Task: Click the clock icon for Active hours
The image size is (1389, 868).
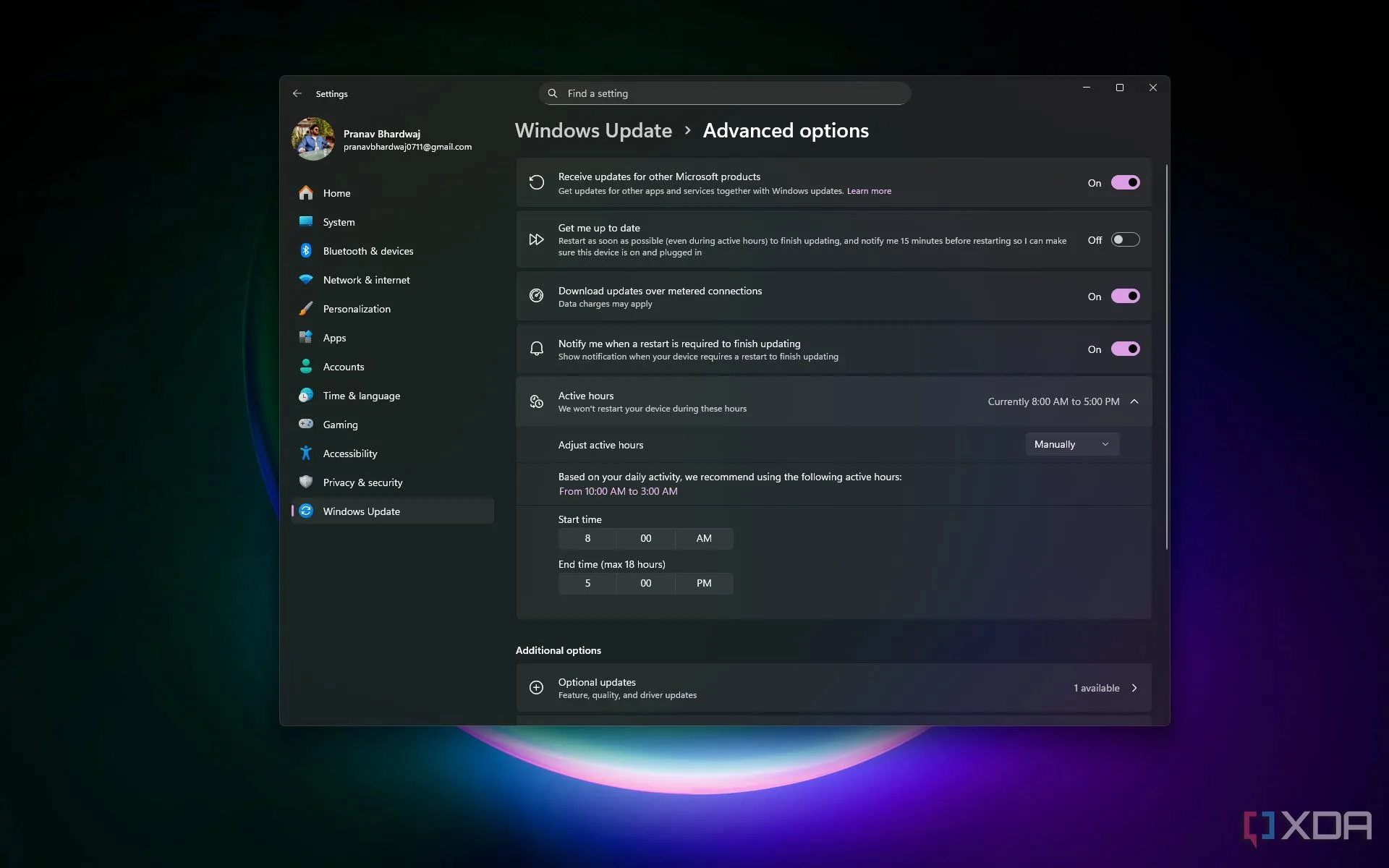Action: tap(536, 401)
